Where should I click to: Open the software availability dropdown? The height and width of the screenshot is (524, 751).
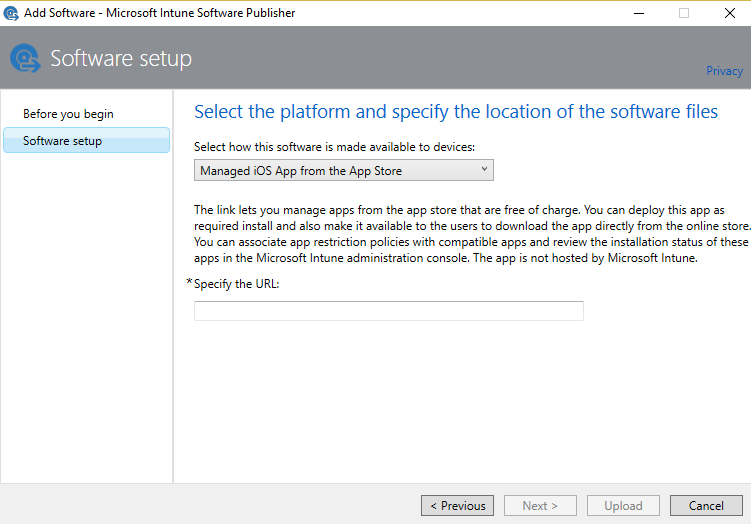[343, 171]
